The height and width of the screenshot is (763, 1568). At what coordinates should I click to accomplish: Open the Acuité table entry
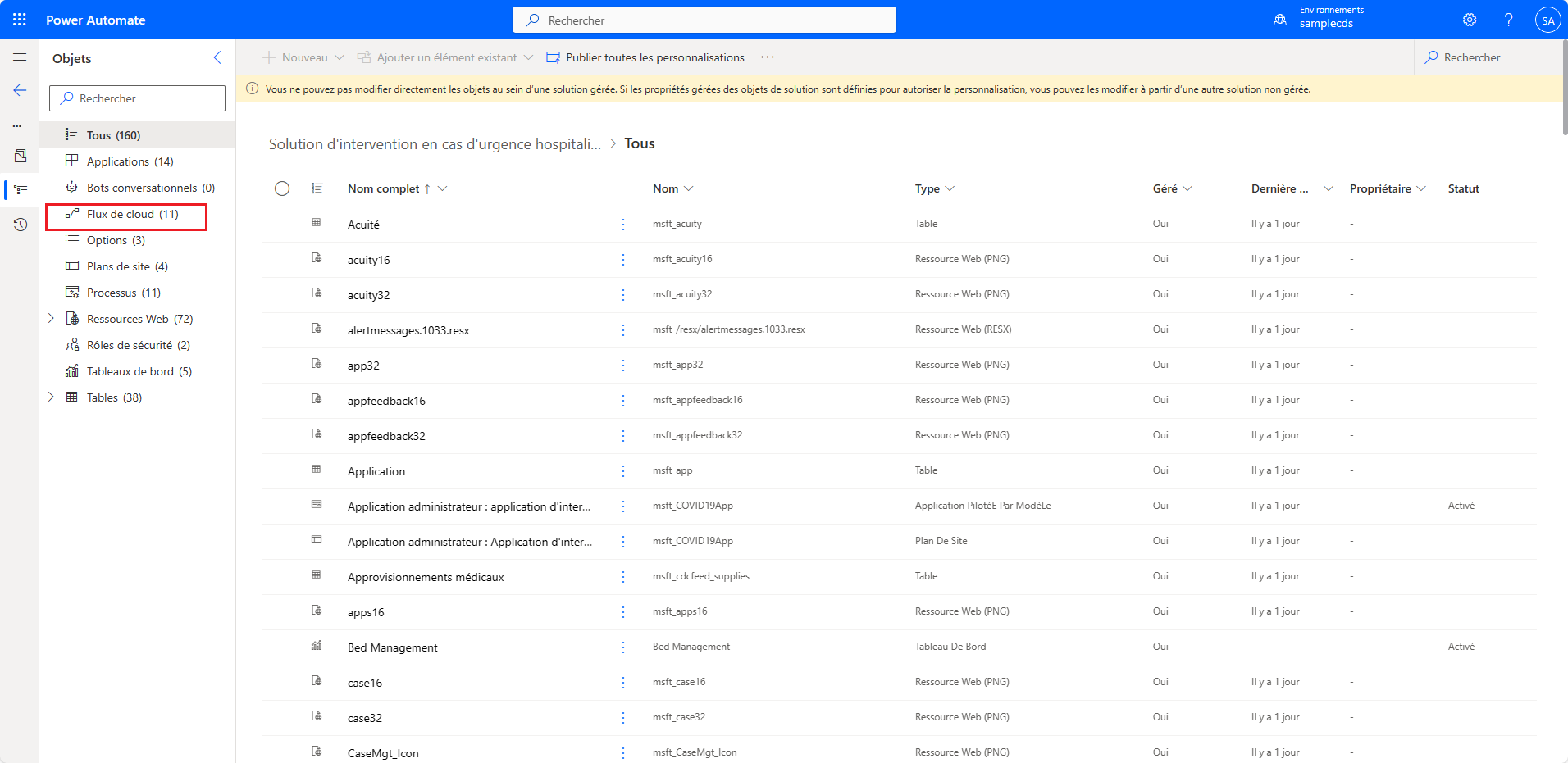363,225
